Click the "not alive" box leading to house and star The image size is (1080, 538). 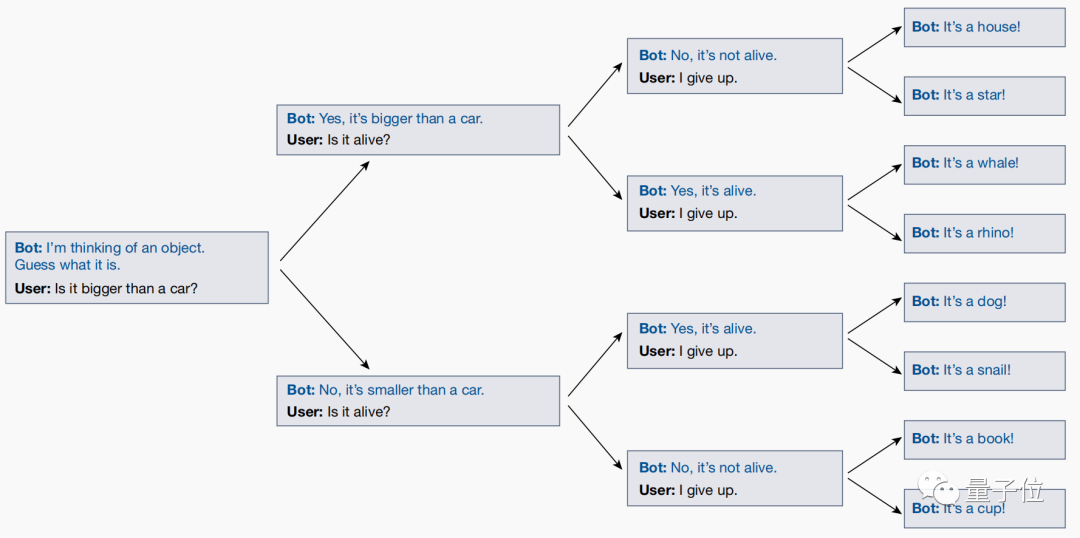734,66
